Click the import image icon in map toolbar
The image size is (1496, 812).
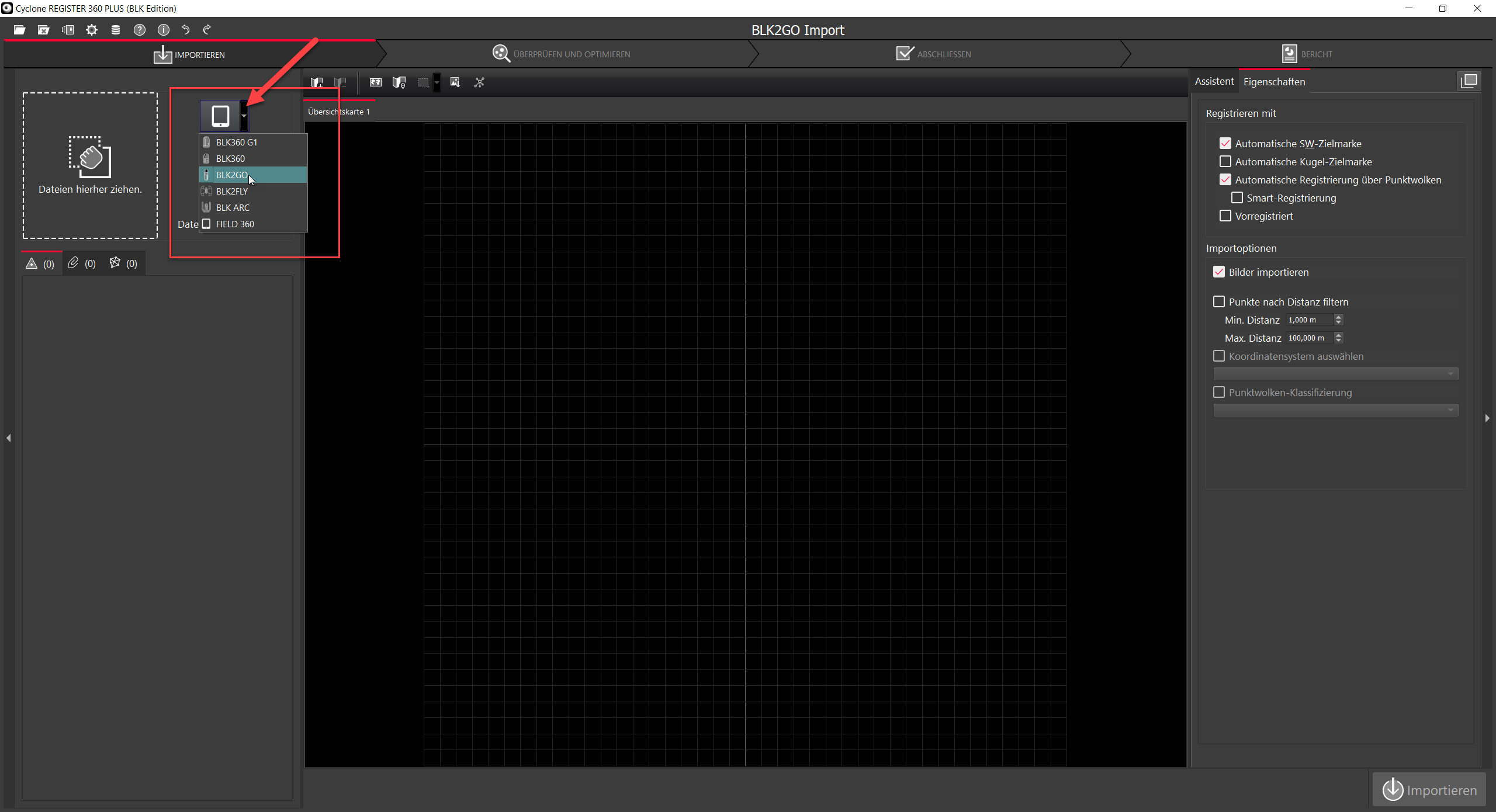pos(455,82)
